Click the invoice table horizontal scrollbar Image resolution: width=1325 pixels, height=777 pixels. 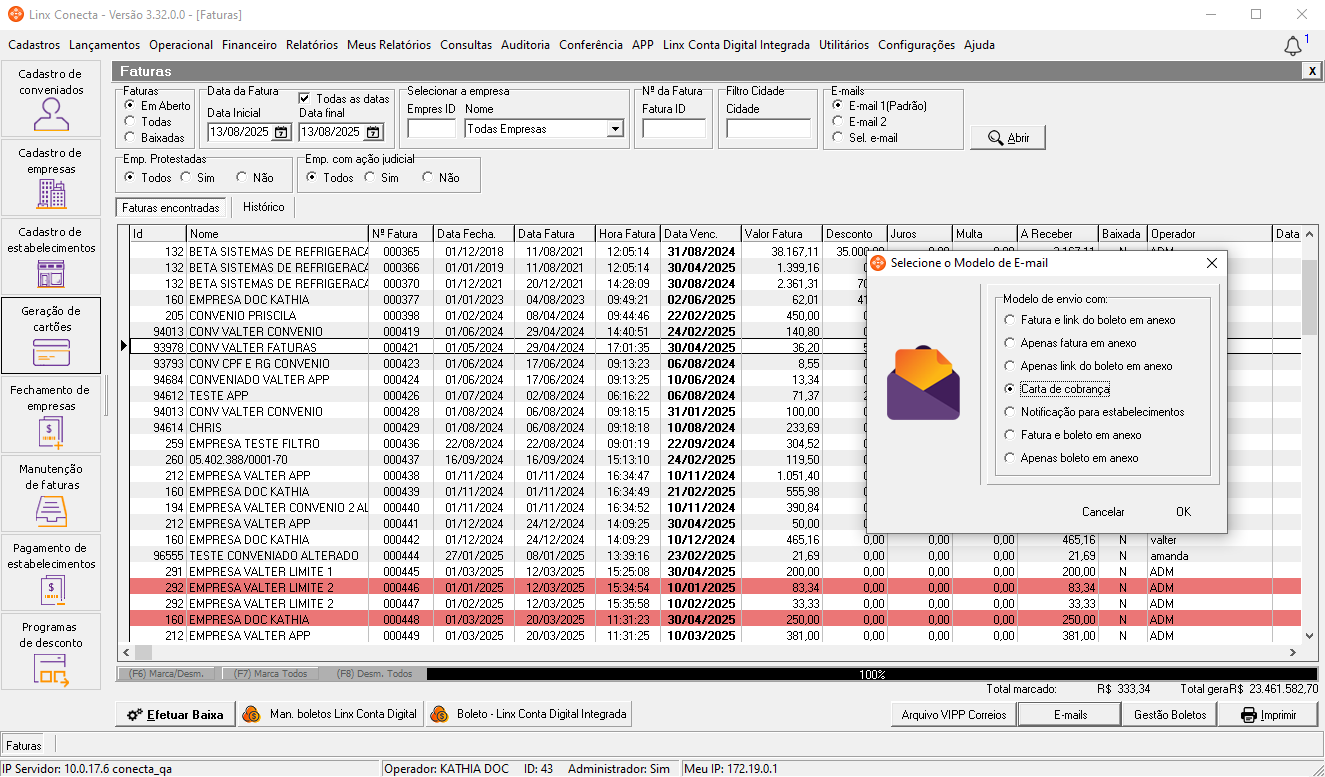pos(709,653)
